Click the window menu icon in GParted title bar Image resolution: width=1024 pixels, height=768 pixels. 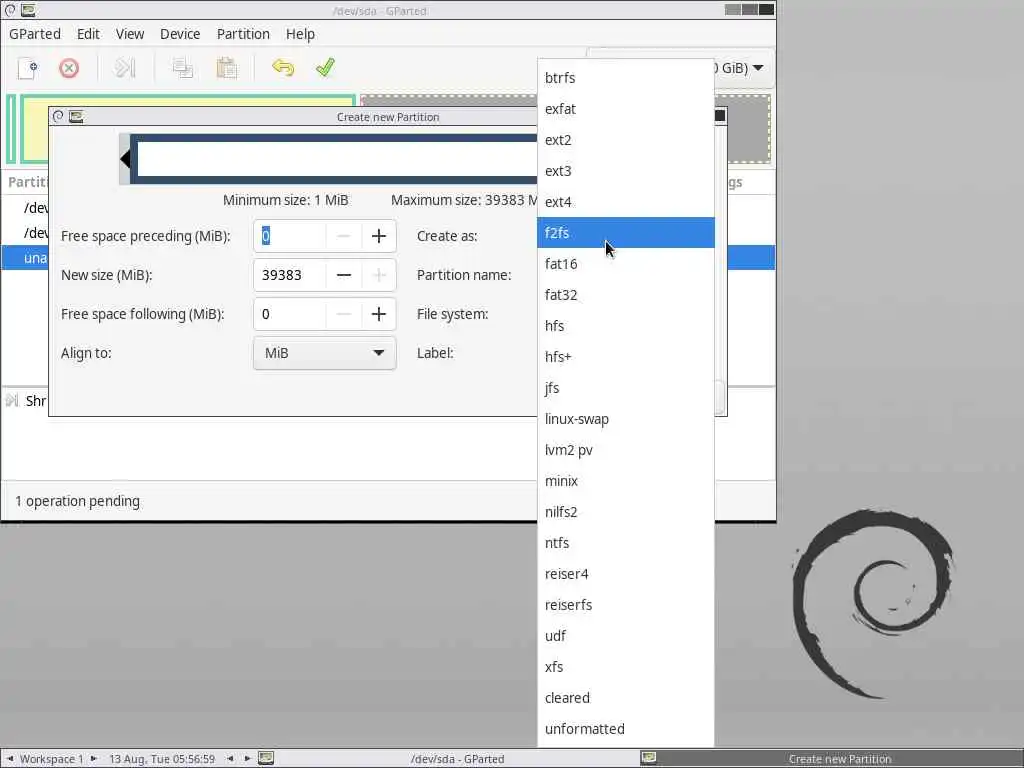pyautogui.click(x=10, y=10)
